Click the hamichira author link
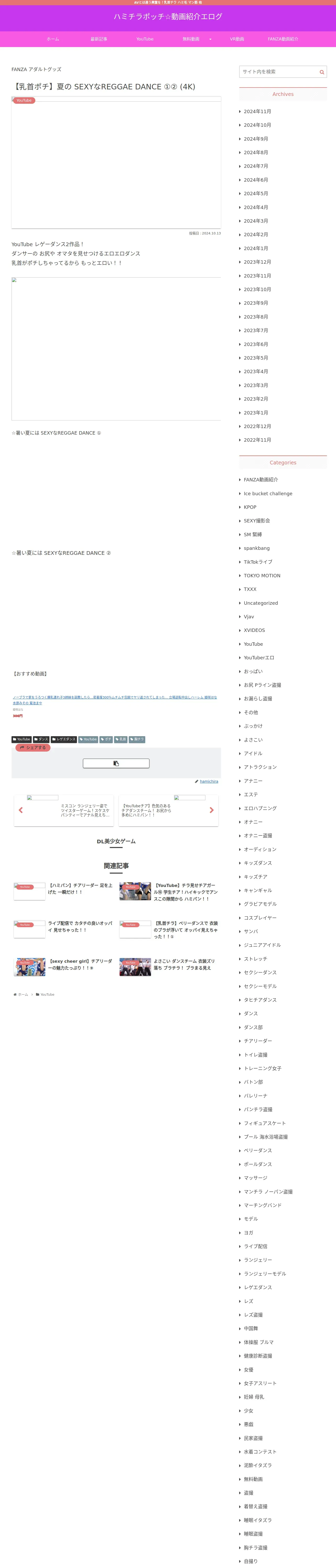Image resolution: width=336 pixels, height=1568 pixels. point(209,781)
